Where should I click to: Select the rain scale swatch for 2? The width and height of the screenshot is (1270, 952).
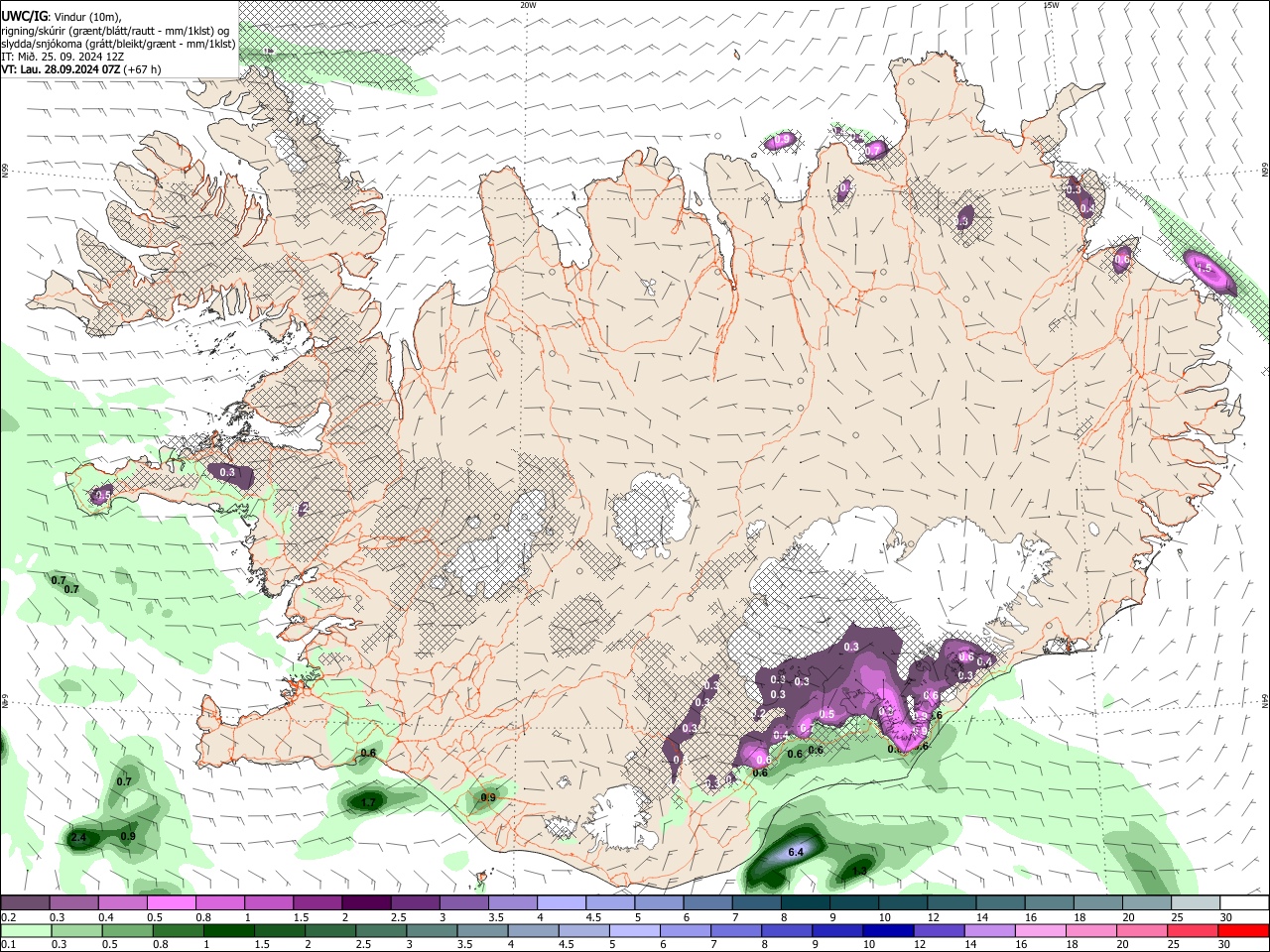330,931
